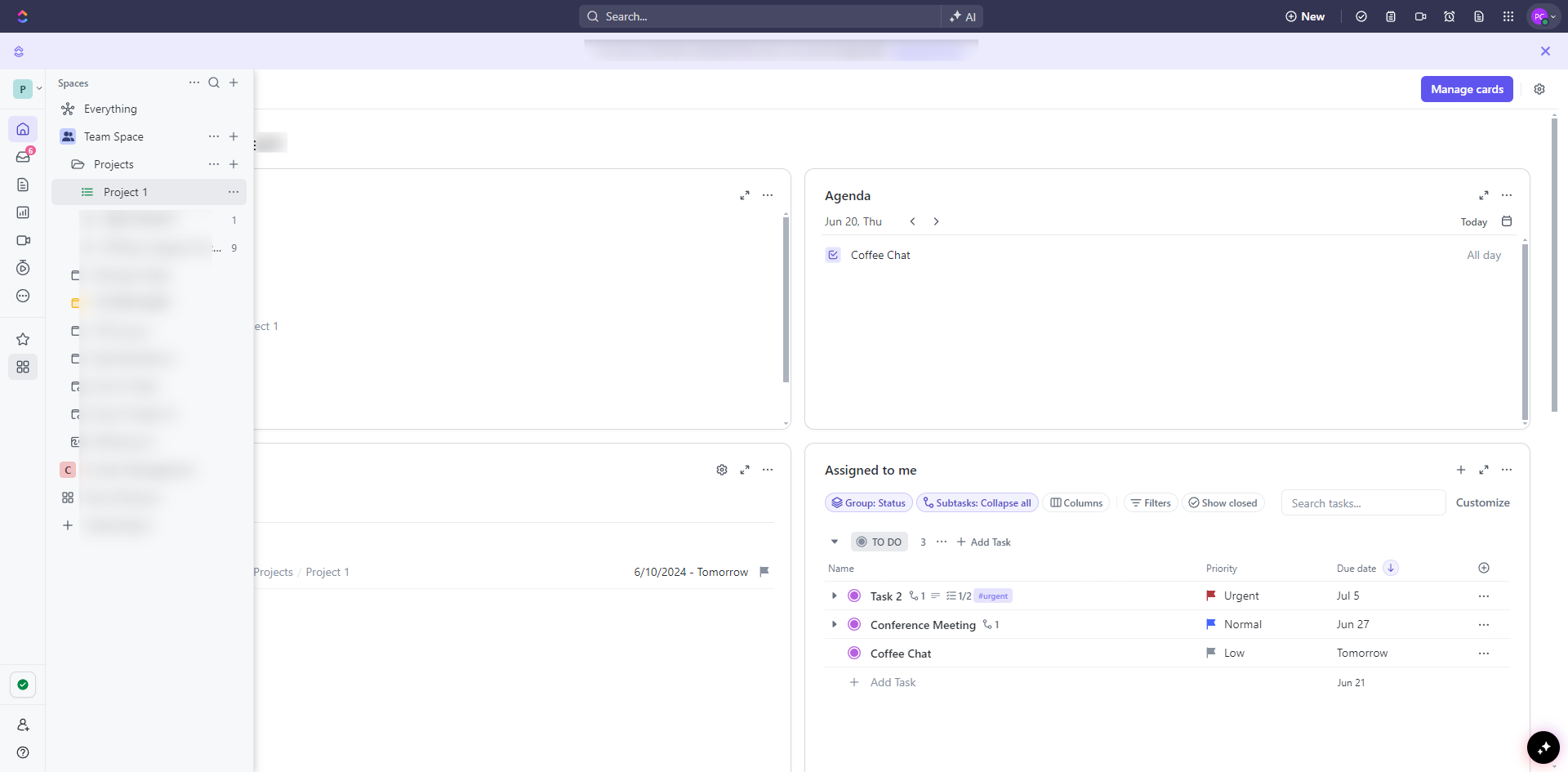Open the Dashboards chart icon in sidebar
Screen dimensions: 1568x772
(23, 212)
